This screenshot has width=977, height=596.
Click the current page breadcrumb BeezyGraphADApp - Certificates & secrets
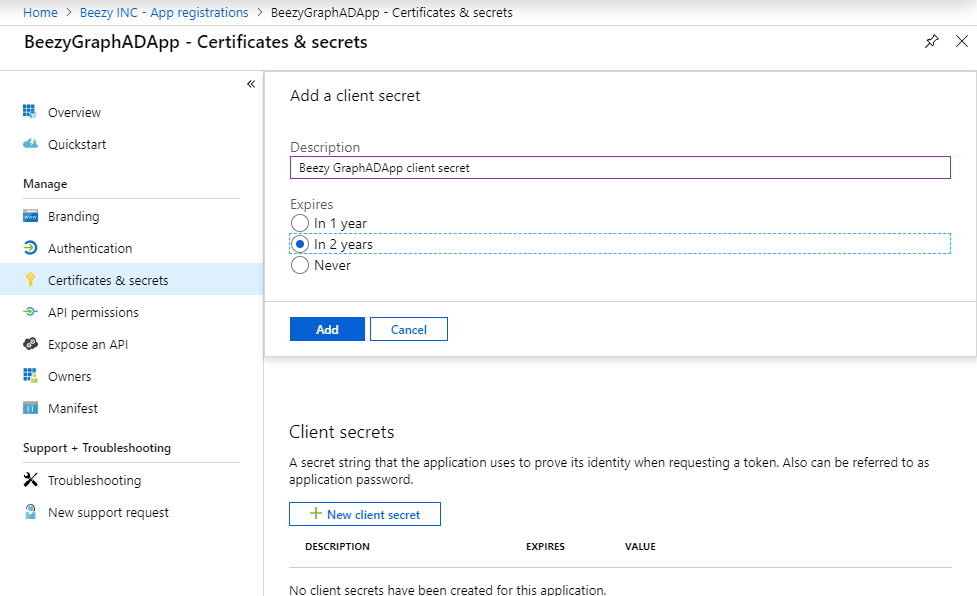coord(391,12)
